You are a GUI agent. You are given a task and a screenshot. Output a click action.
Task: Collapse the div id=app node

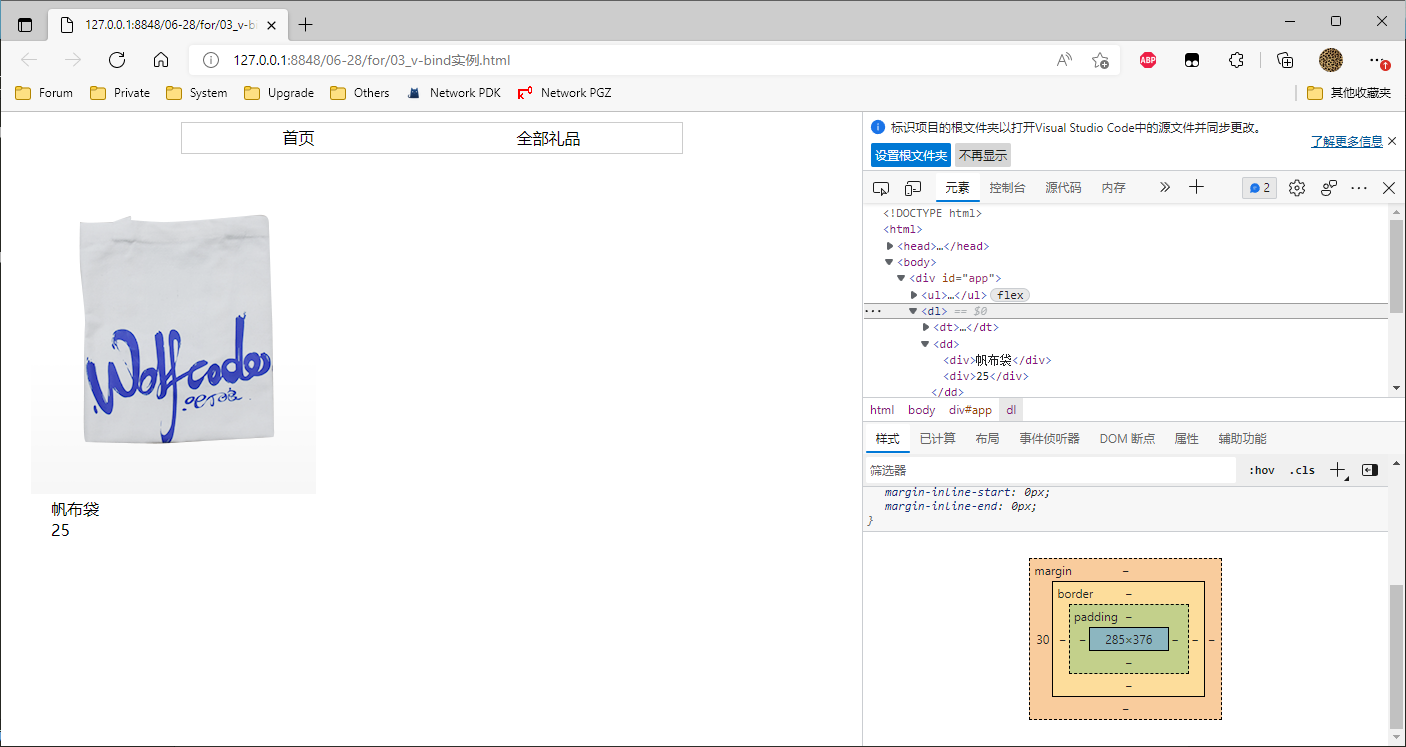[901, 278]
